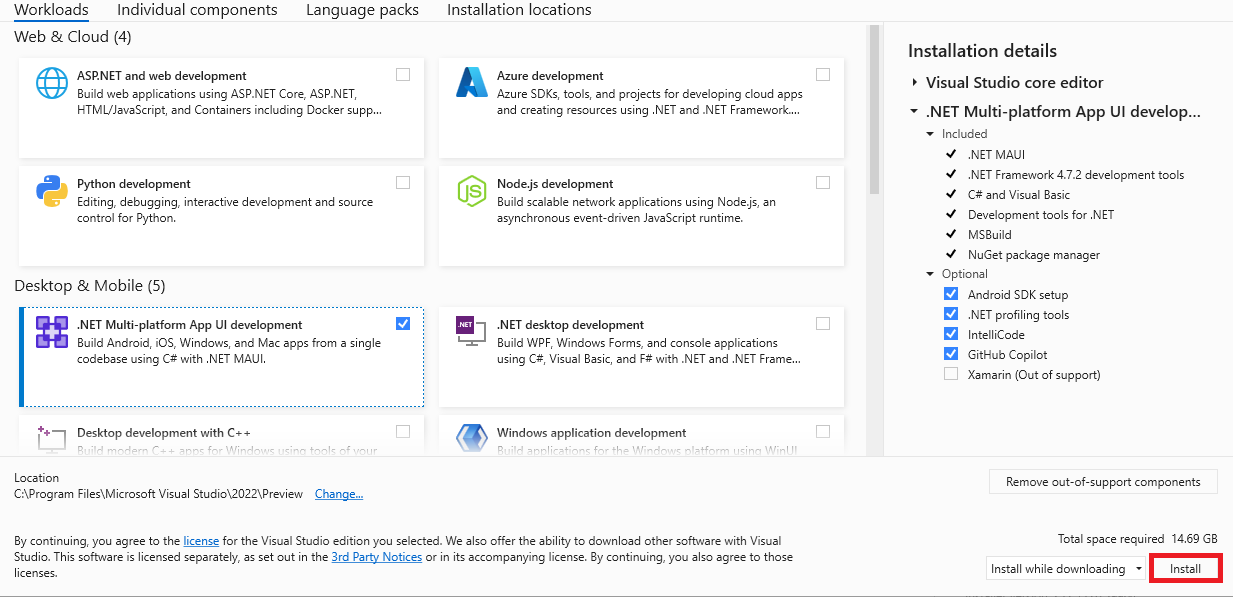Click the Python development logo icon
Screen dimensions: 1233x597
(51, 191)
